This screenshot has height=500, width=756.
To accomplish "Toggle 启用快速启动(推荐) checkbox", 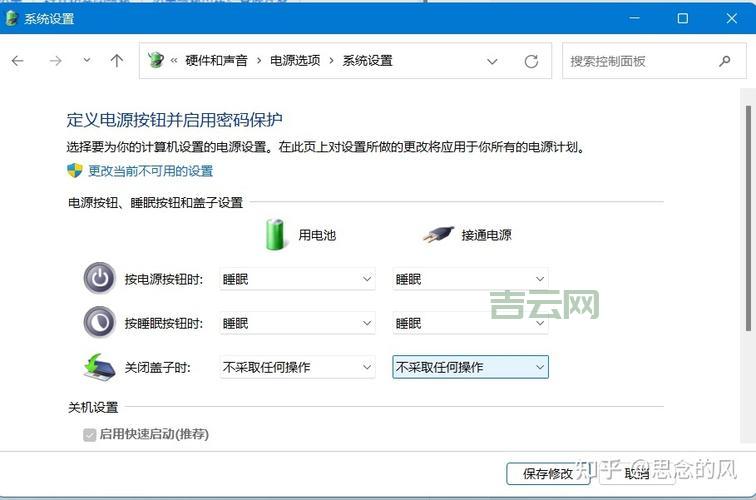I will pos(90,435).
